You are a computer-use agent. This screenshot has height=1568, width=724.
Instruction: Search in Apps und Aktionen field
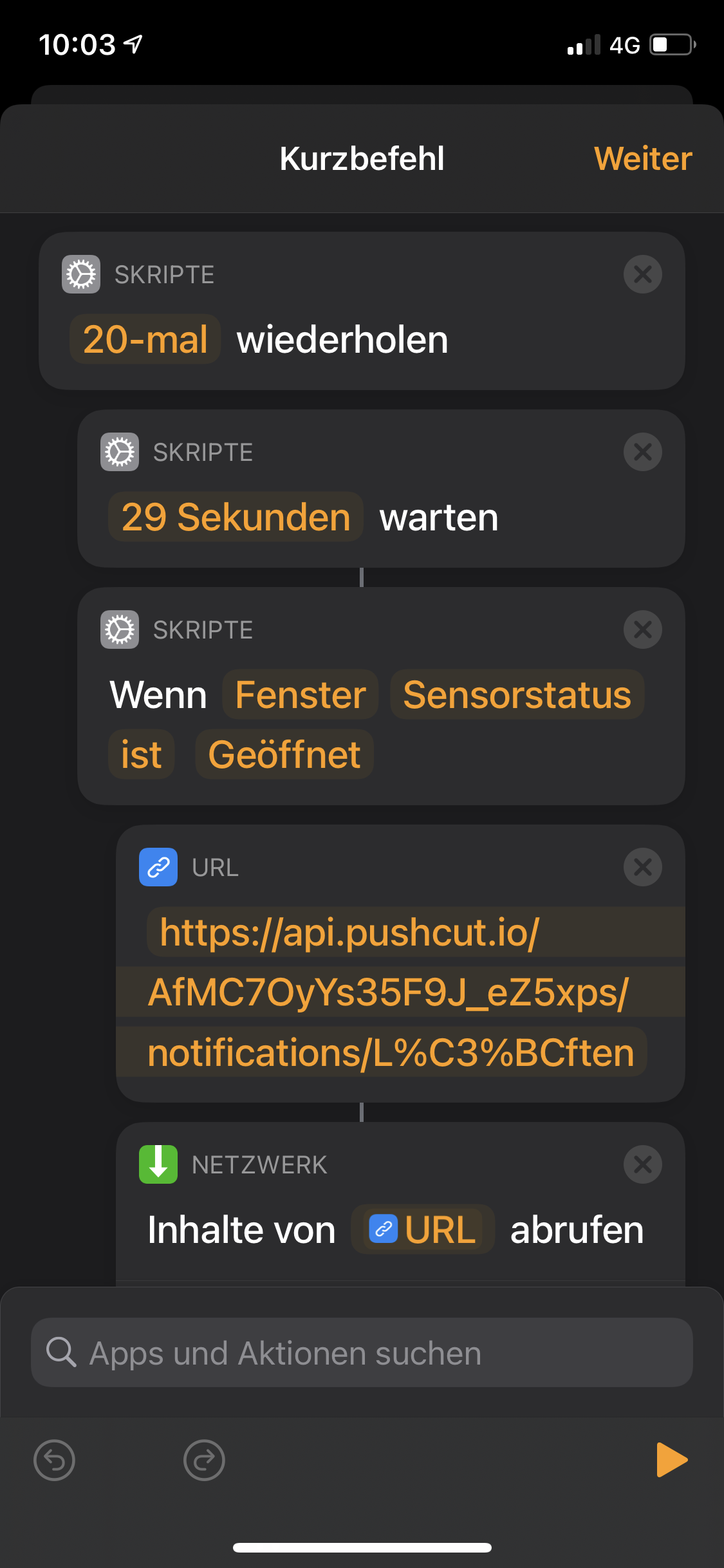click(x=362, y=1352)
